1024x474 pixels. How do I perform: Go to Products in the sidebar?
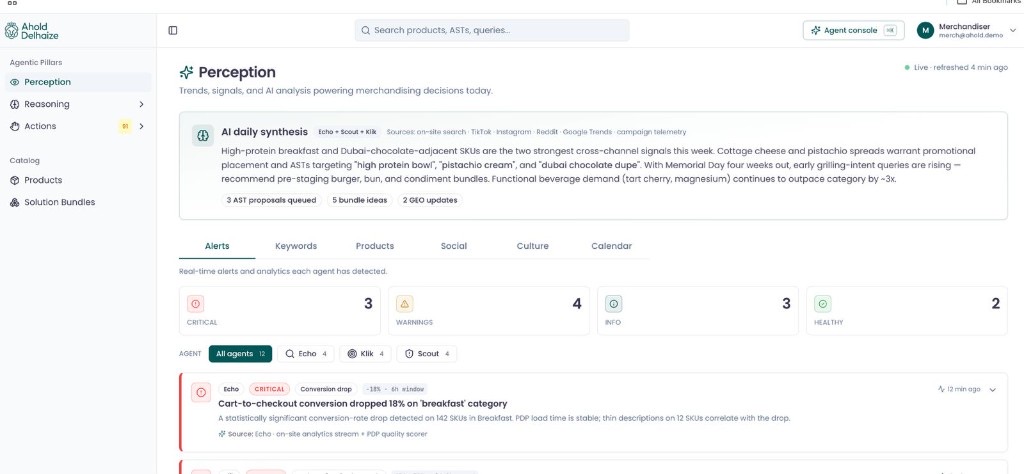pos(78,180)
